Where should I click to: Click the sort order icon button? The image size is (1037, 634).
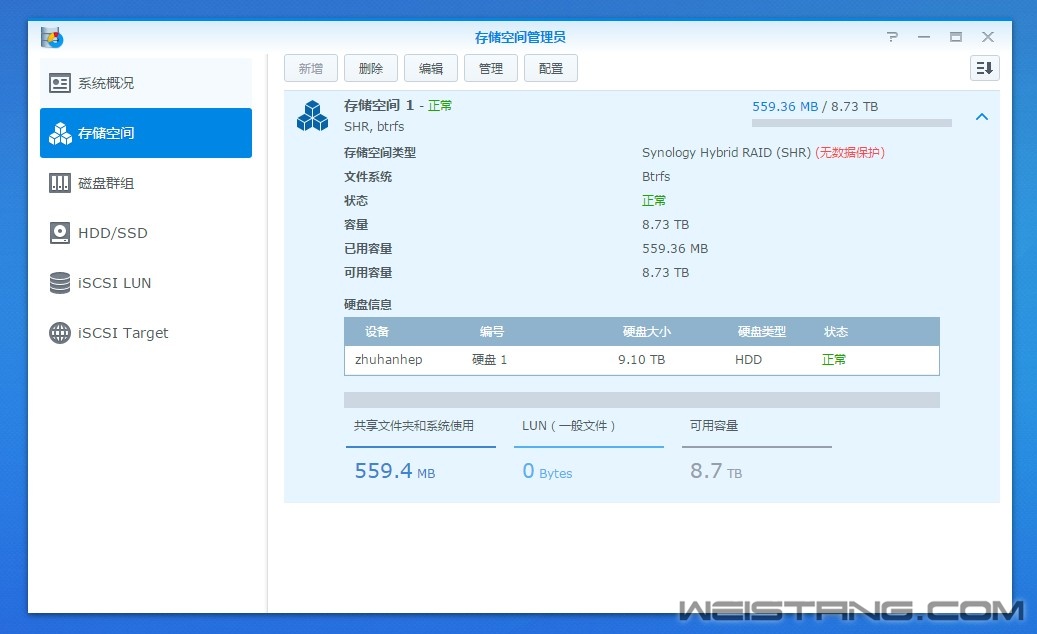pos(984,68)
